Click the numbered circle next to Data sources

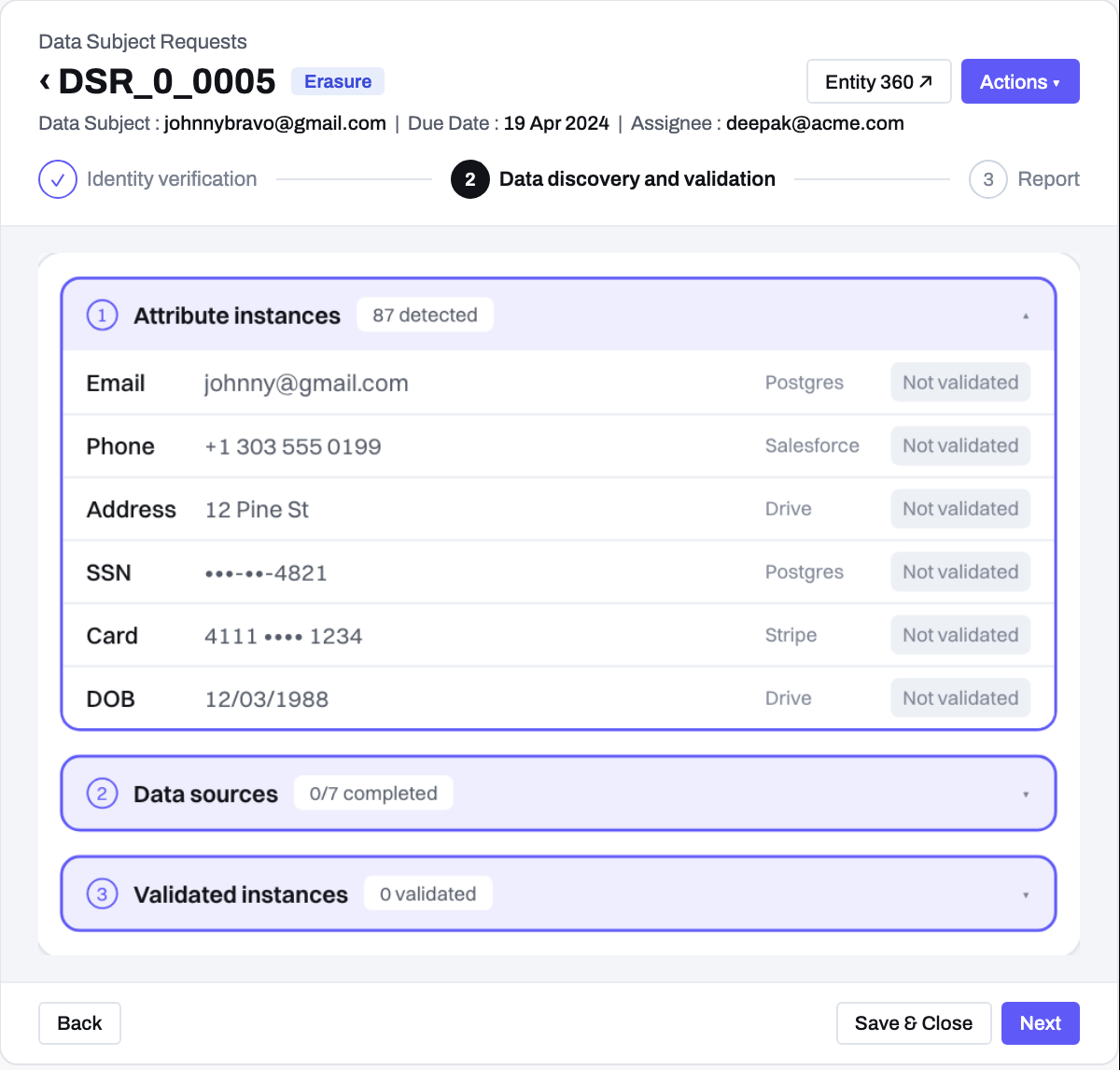pyautogui.click(x=102, y=794)
